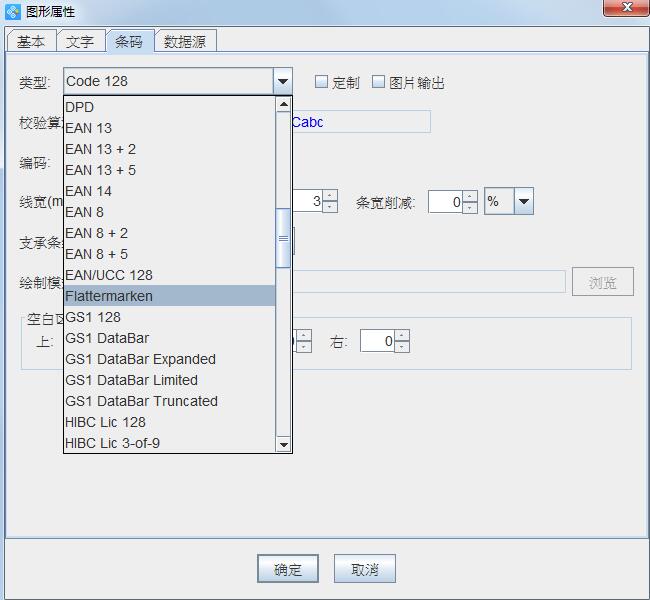Select Flattermarken from the type list
Image resolution: width=650 pixels, height=600 pixels.
point(168,296)
